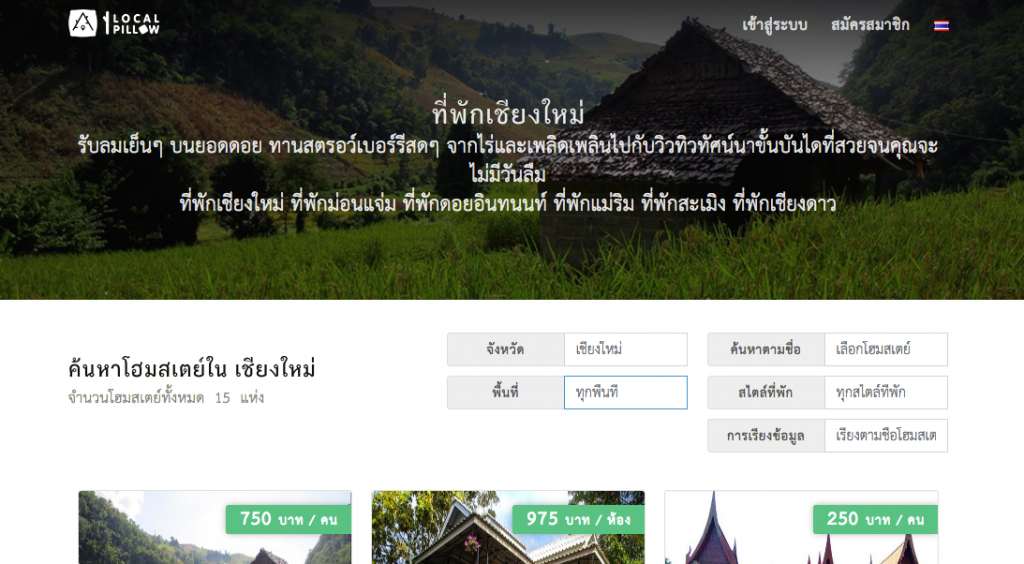Click the 975 บาท / ห้อง price tag
This screenshot has height=564, width=1024.
[x=579, y=520]
